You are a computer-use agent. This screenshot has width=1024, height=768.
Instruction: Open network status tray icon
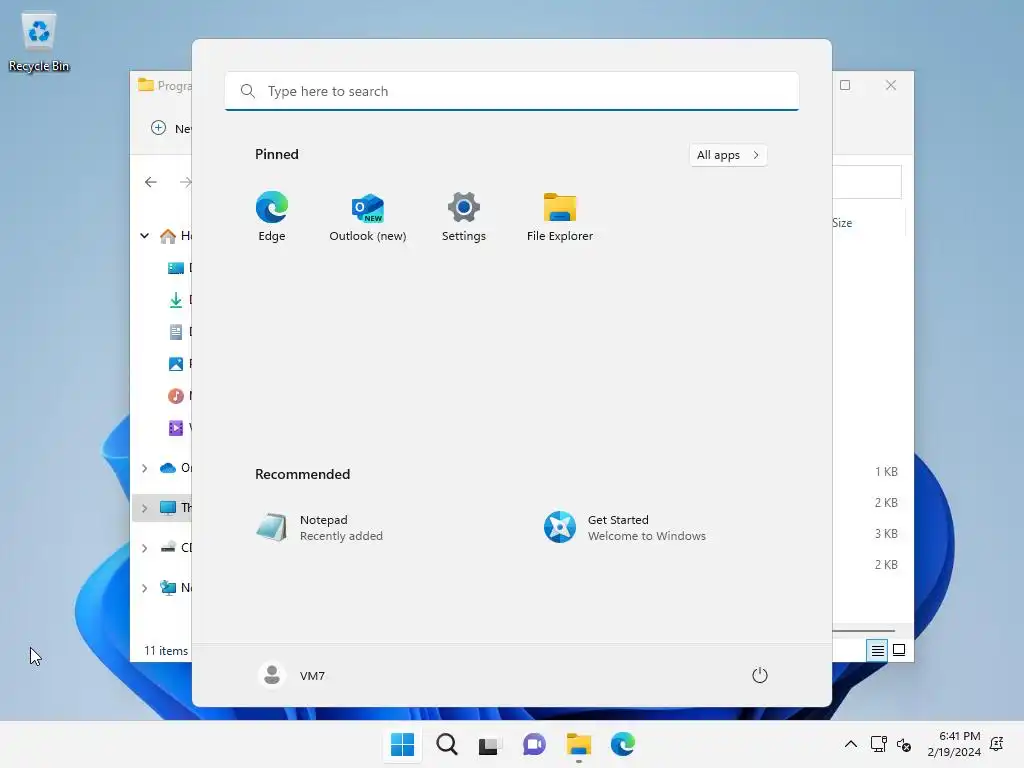point(879,744)
